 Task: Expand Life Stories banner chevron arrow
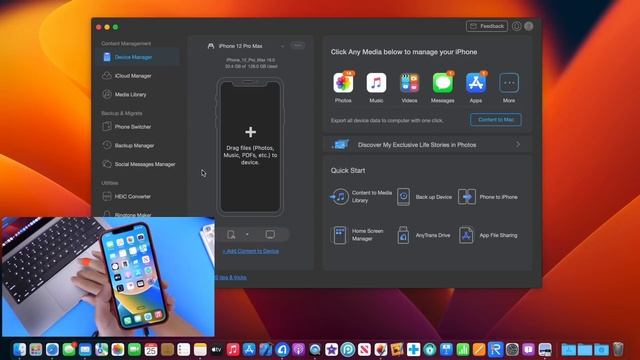[x=518, y=144]
